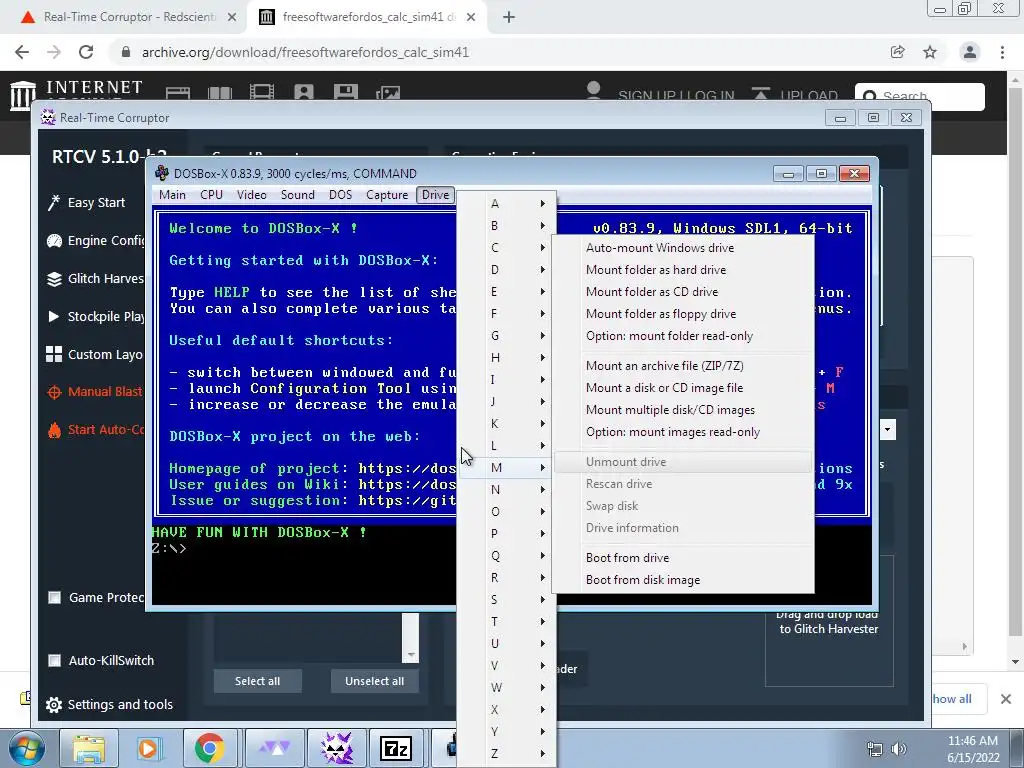Click SIGN UP | LOG IN link
This screenshot has height=768, width=1024.
(676, 95)
